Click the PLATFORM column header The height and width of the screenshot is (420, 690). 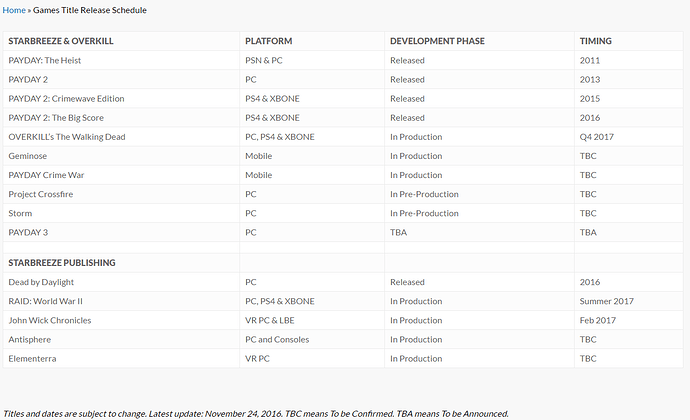point(268,41)
